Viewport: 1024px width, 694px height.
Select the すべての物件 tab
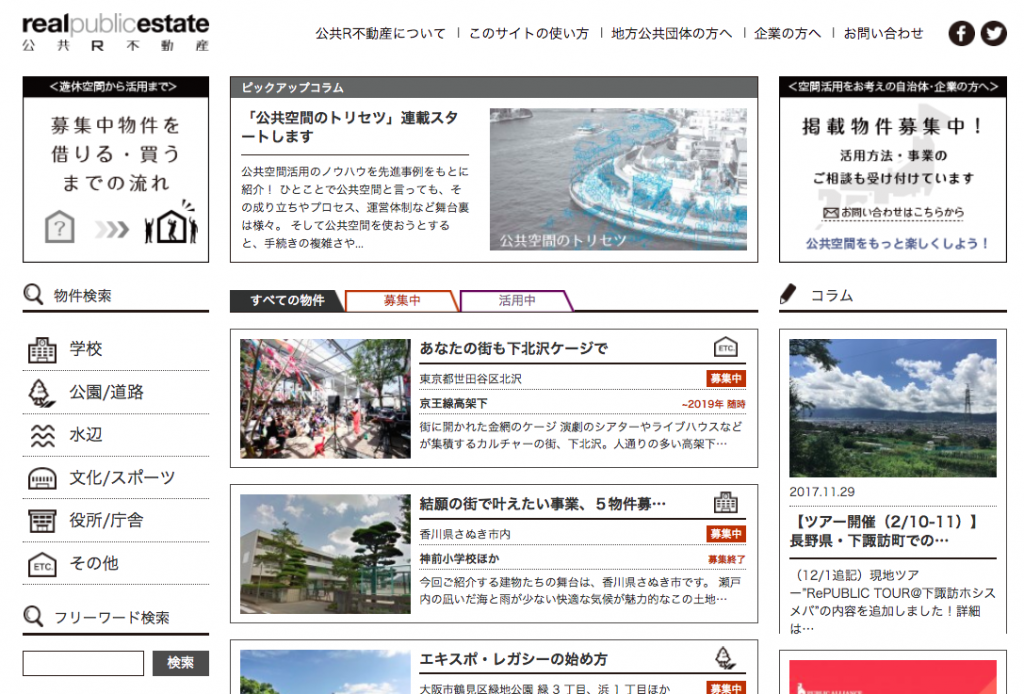[x=287, y=300]
